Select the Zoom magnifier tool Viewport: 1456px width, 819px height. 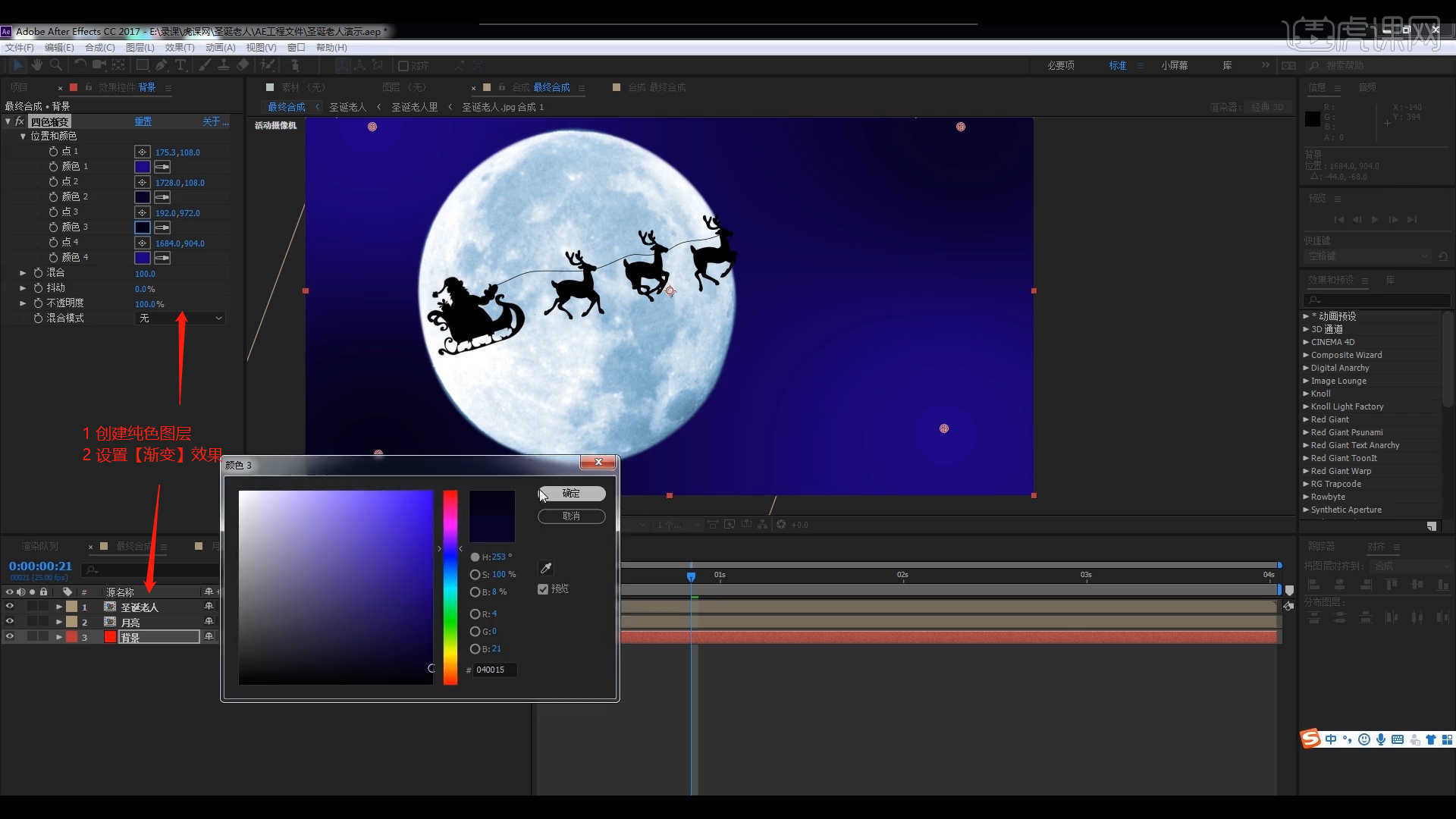(55, 65)
